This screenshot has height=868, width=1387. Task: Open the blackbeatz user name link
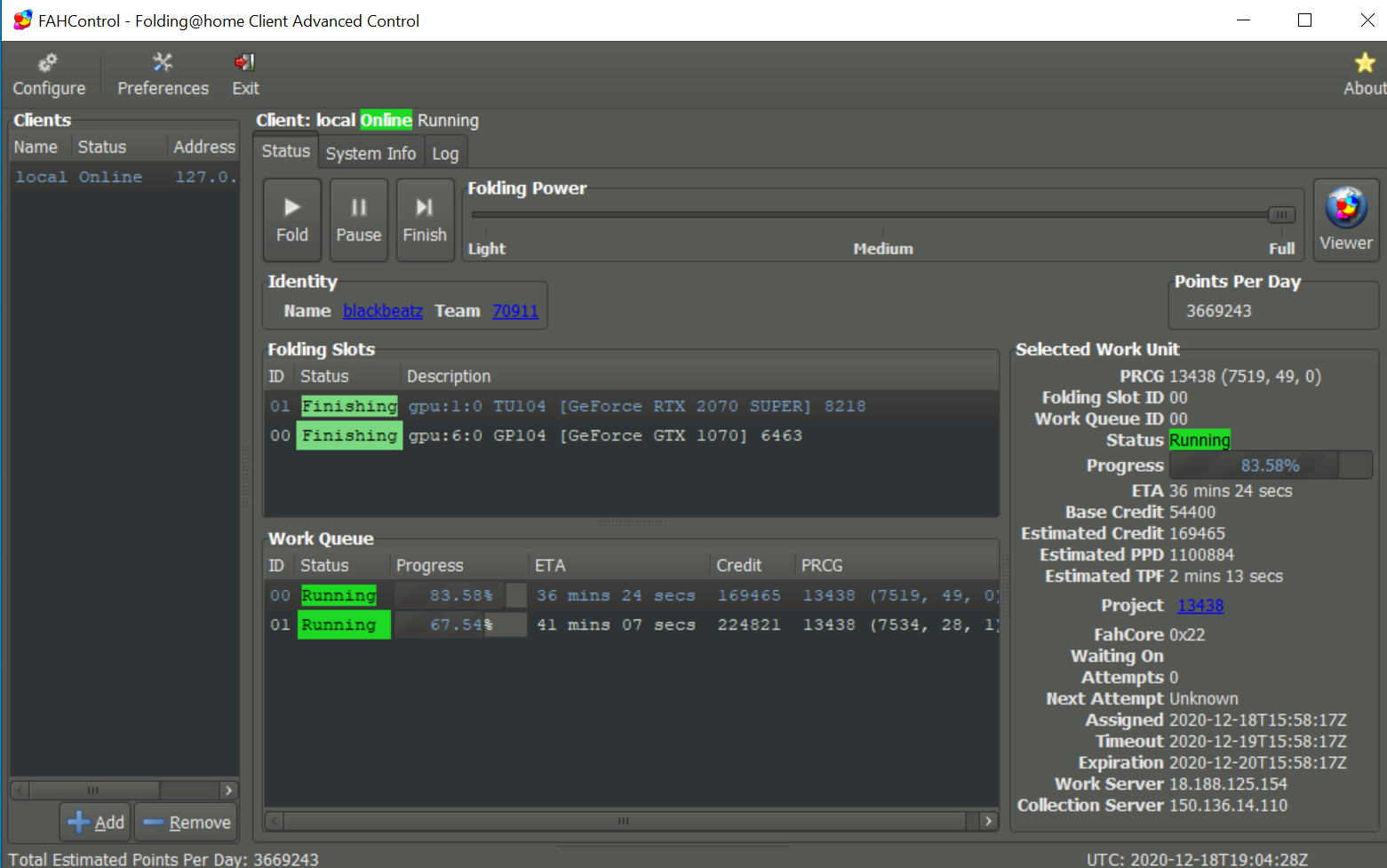383,311
